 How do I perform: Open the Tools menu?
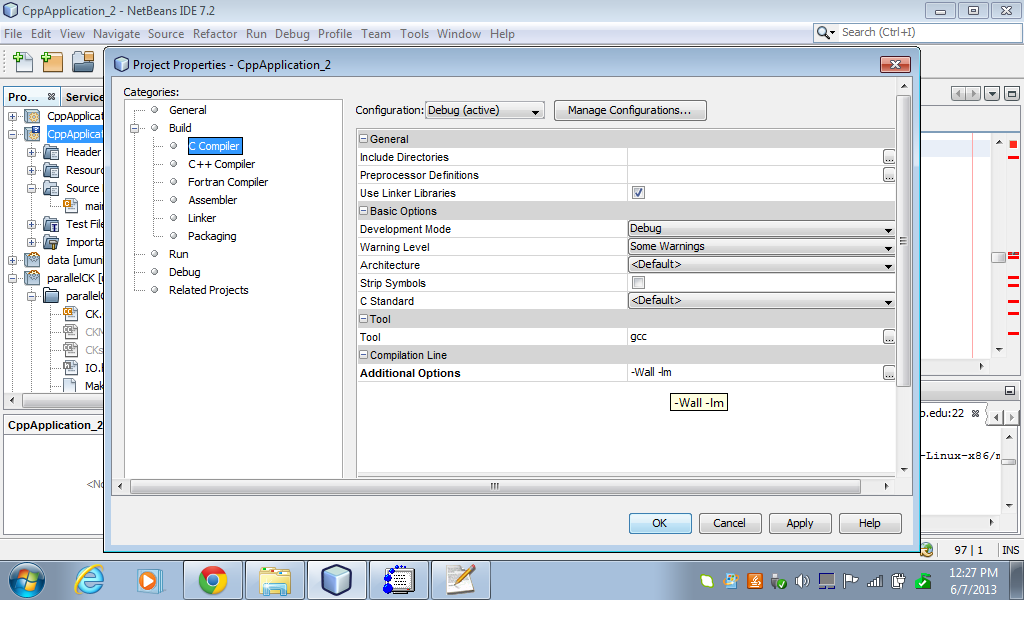coord(414,34)
